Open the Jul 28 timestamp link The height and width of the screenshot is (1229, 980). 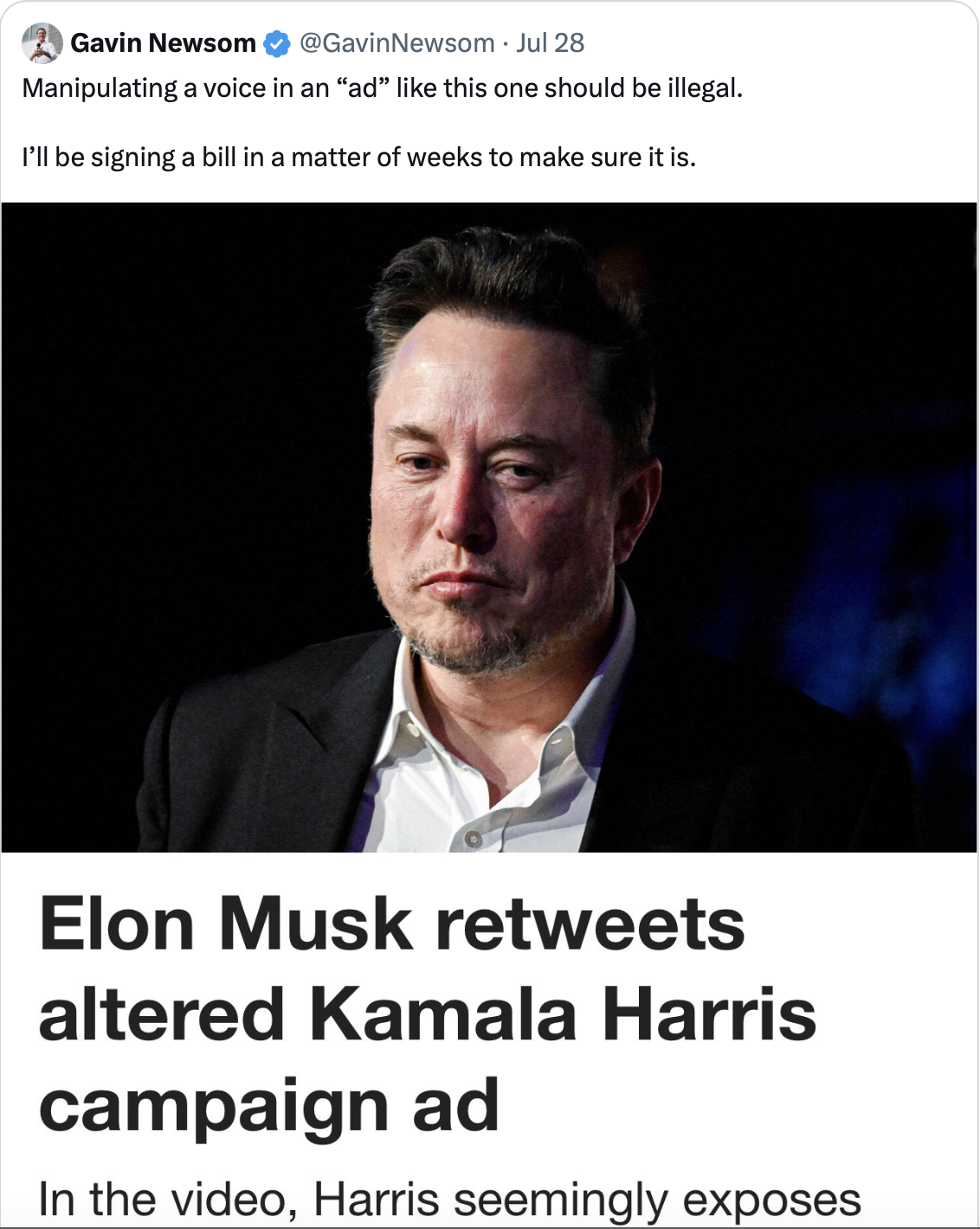(x=550, y=43)
